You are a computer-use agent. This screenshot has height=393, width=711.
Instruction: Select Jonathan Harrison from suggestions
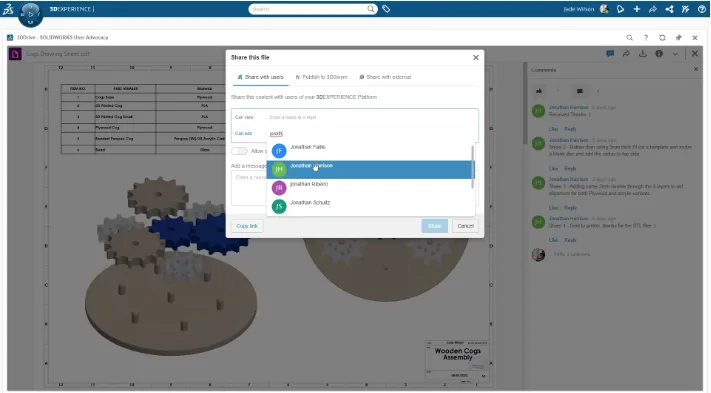pos(369,169)
